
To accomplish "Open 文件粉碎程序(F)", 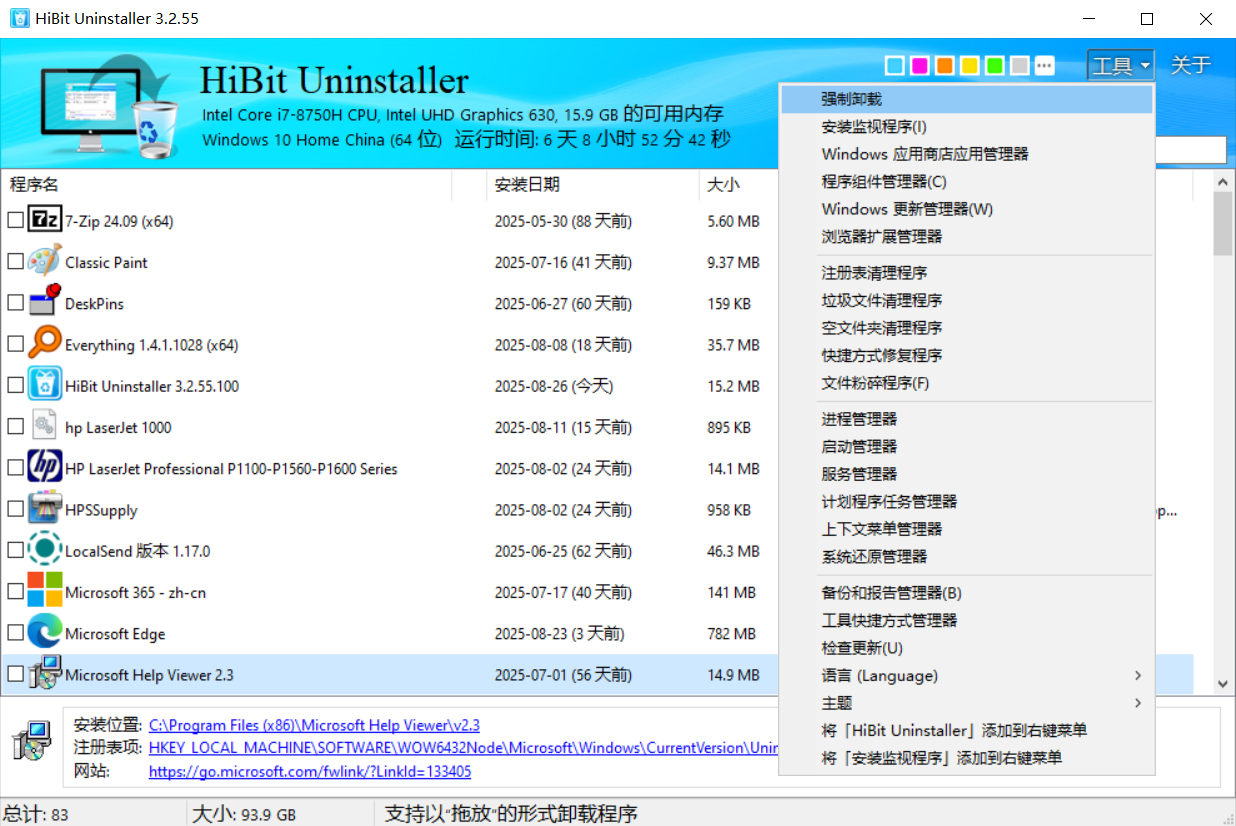I will [x=966, y=383].
